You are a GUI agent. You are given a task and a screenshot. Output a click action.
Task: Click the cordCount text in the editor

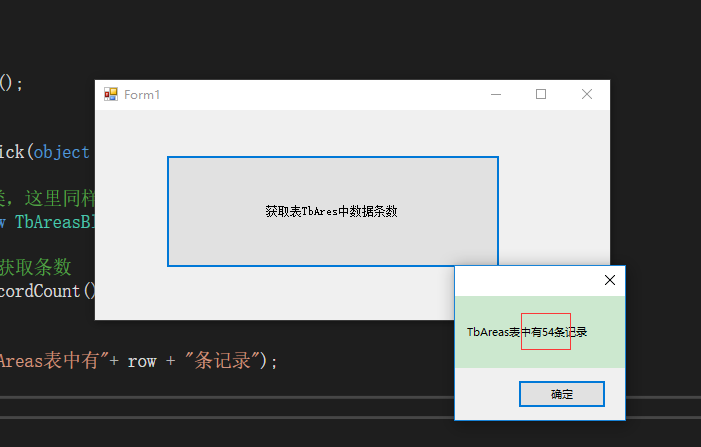click(40, 291)
